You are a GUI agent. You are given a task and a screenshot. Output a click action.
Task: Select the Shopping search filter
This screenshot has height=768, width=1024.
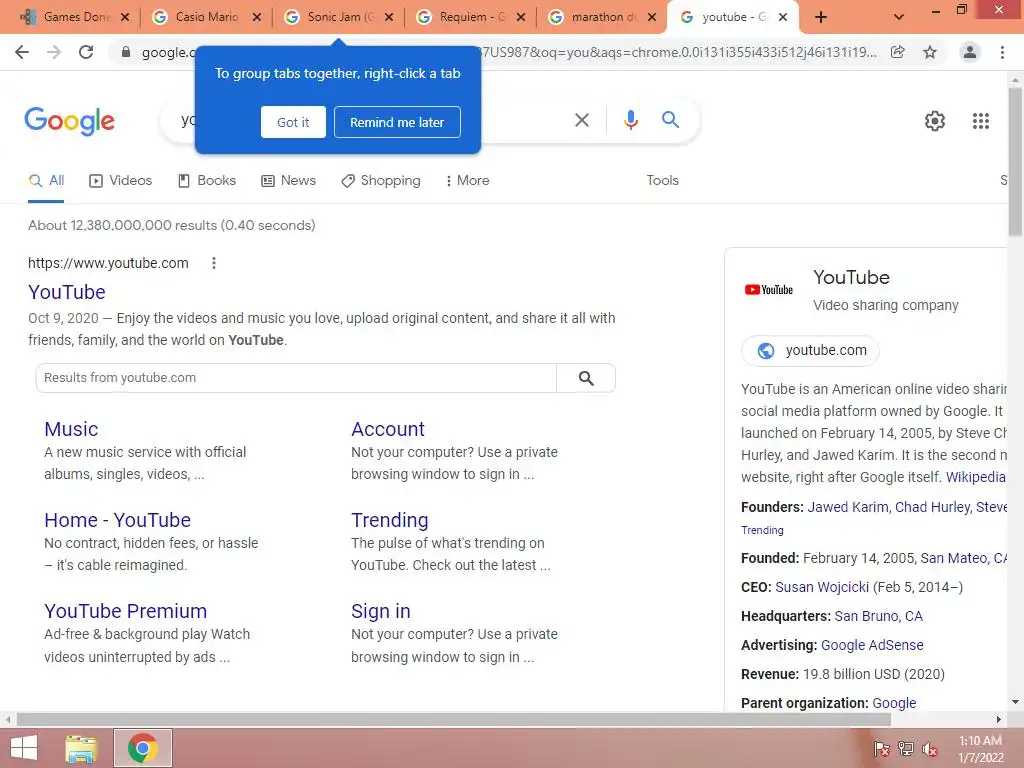[x=381, y=181]
